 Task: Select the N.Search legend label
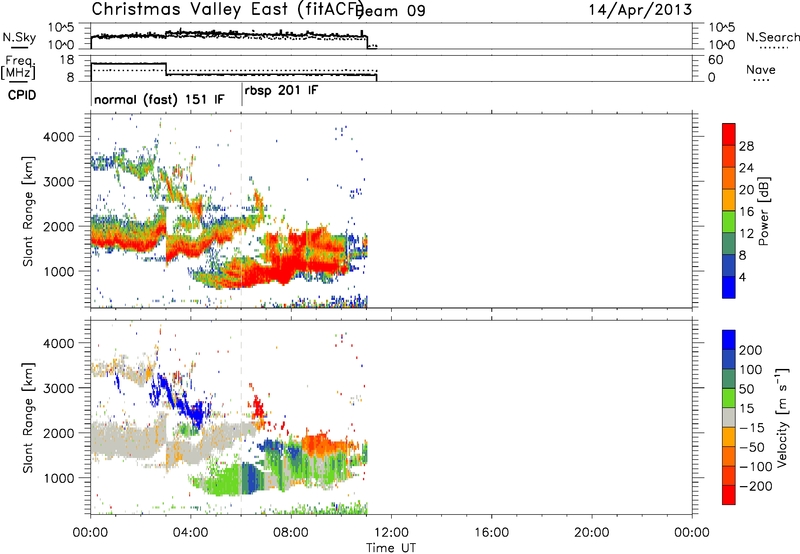pos(772,37)
